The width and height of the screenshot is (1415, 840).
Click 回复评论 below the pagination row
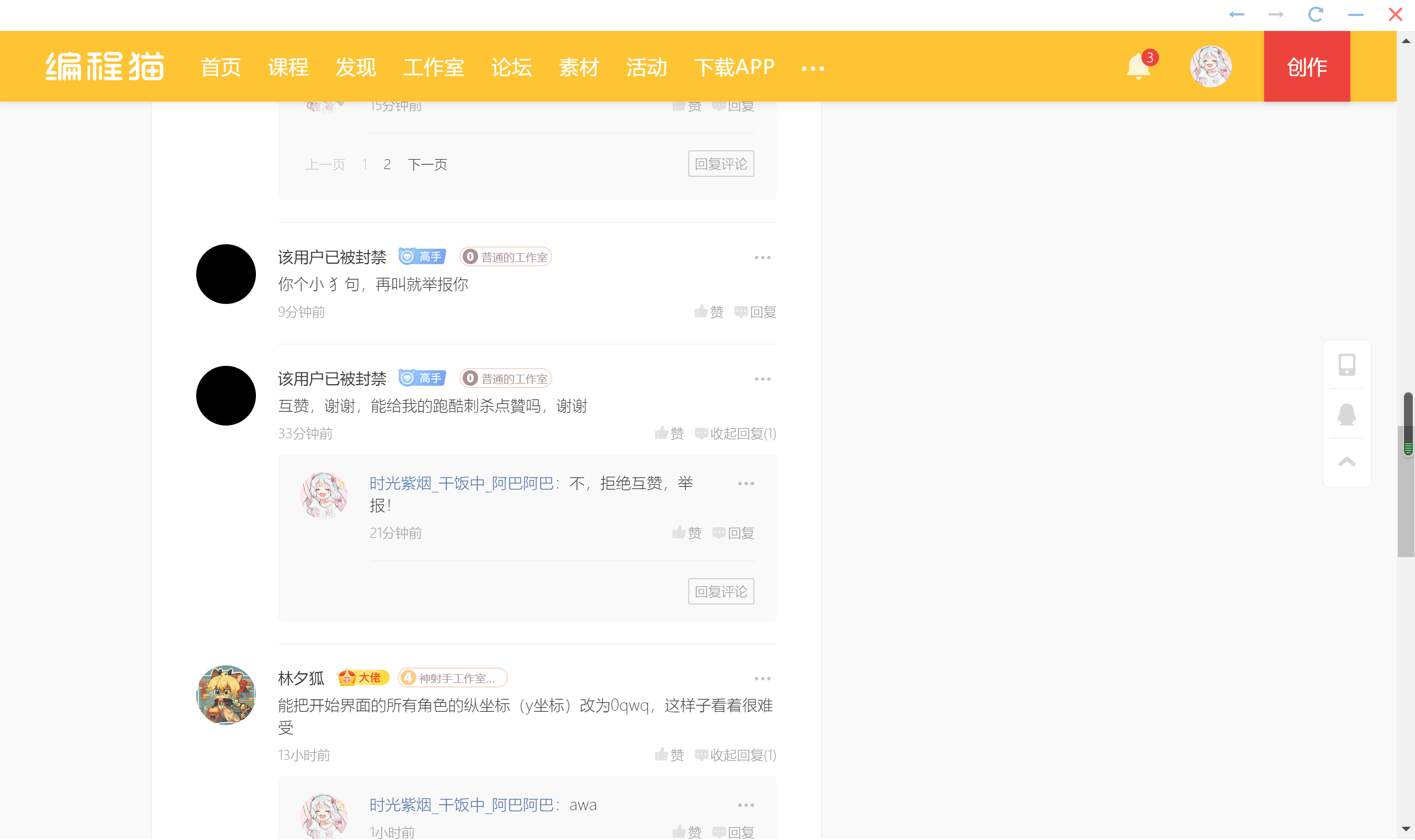[721, 164]
